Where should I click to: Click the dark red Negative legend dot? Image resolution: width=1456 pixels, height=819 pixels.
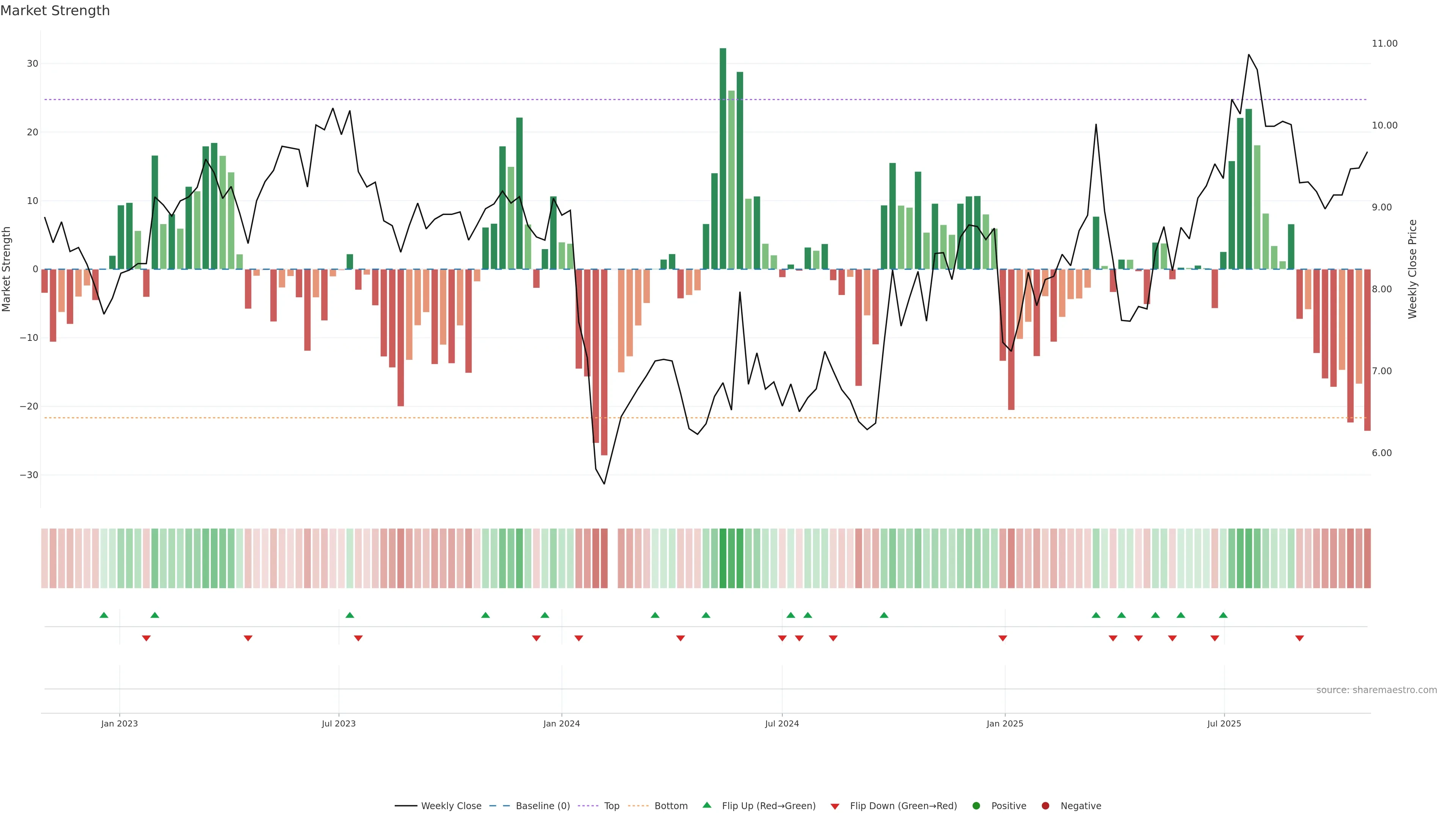tap(1045, 806)
